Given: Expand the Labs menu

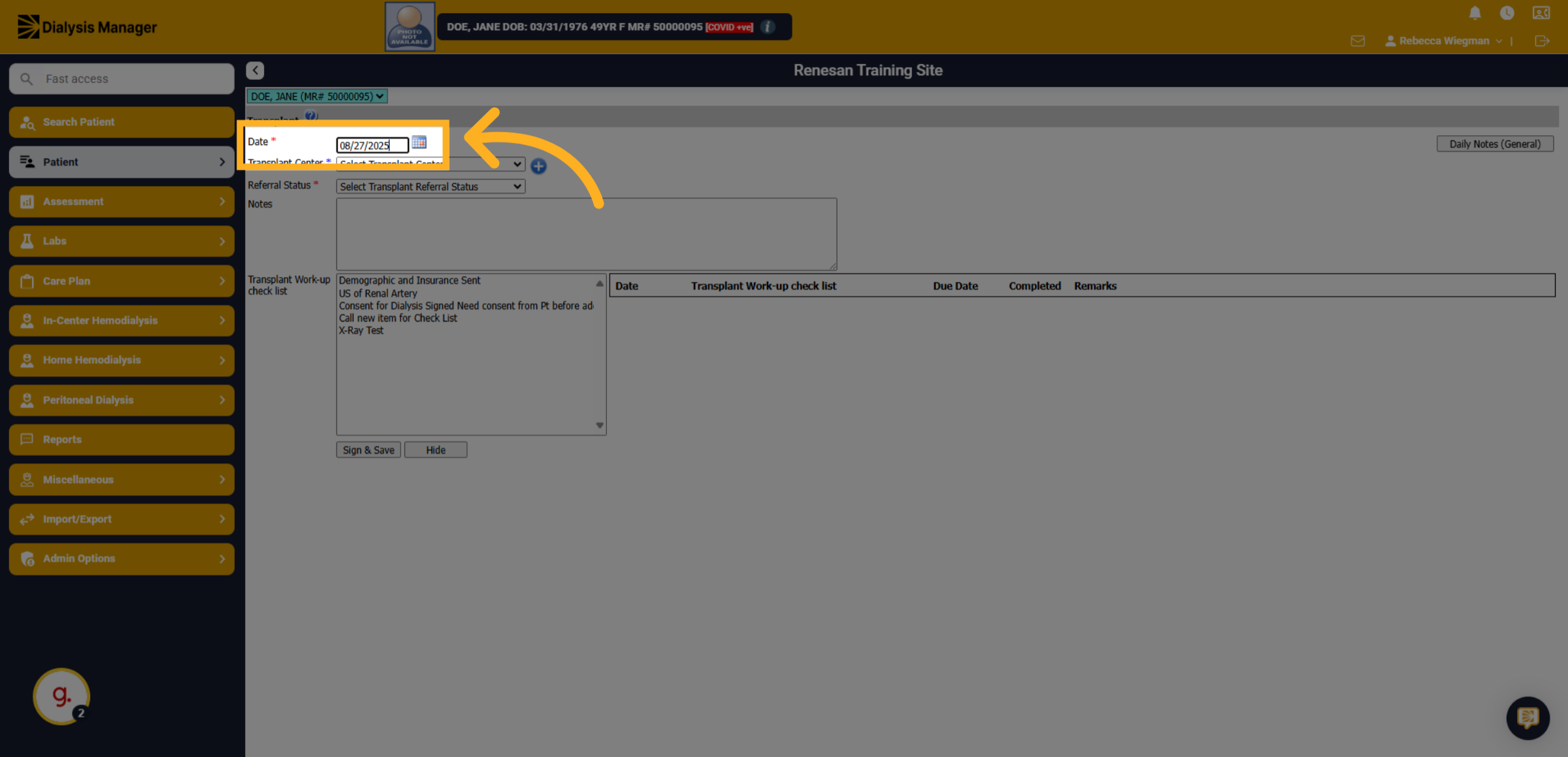Looking at the screenshot, I should 122,241.
